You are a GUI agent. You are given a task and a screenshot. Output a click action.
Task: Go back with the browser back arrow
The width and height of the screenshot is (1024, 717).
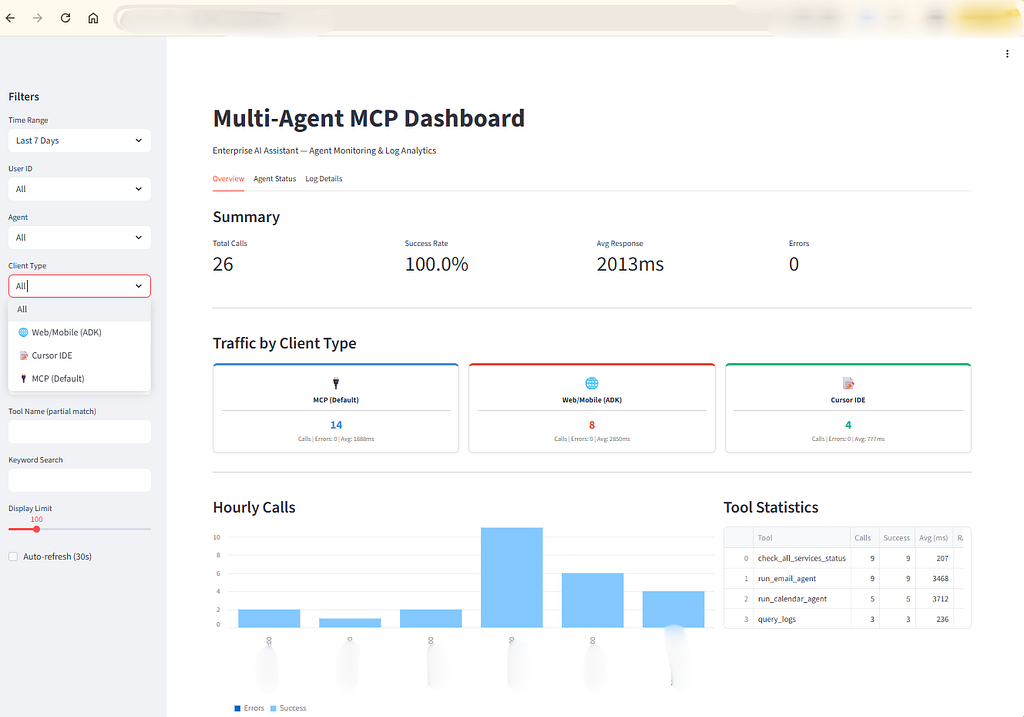point(10,18)
